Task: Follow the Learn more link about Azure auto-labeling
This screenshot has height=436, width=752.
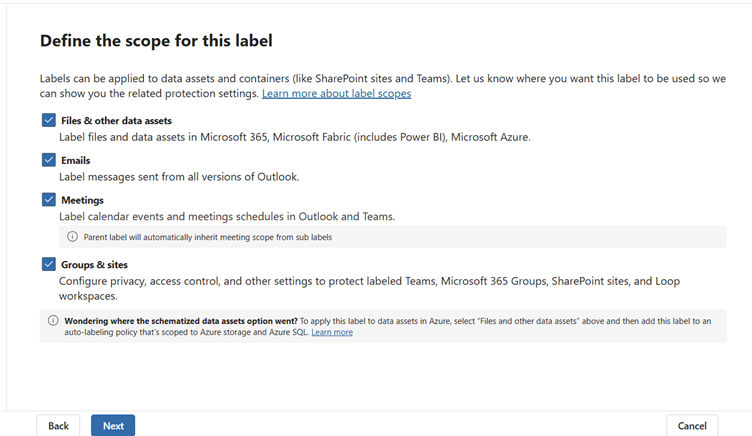Action: [331, 332]
